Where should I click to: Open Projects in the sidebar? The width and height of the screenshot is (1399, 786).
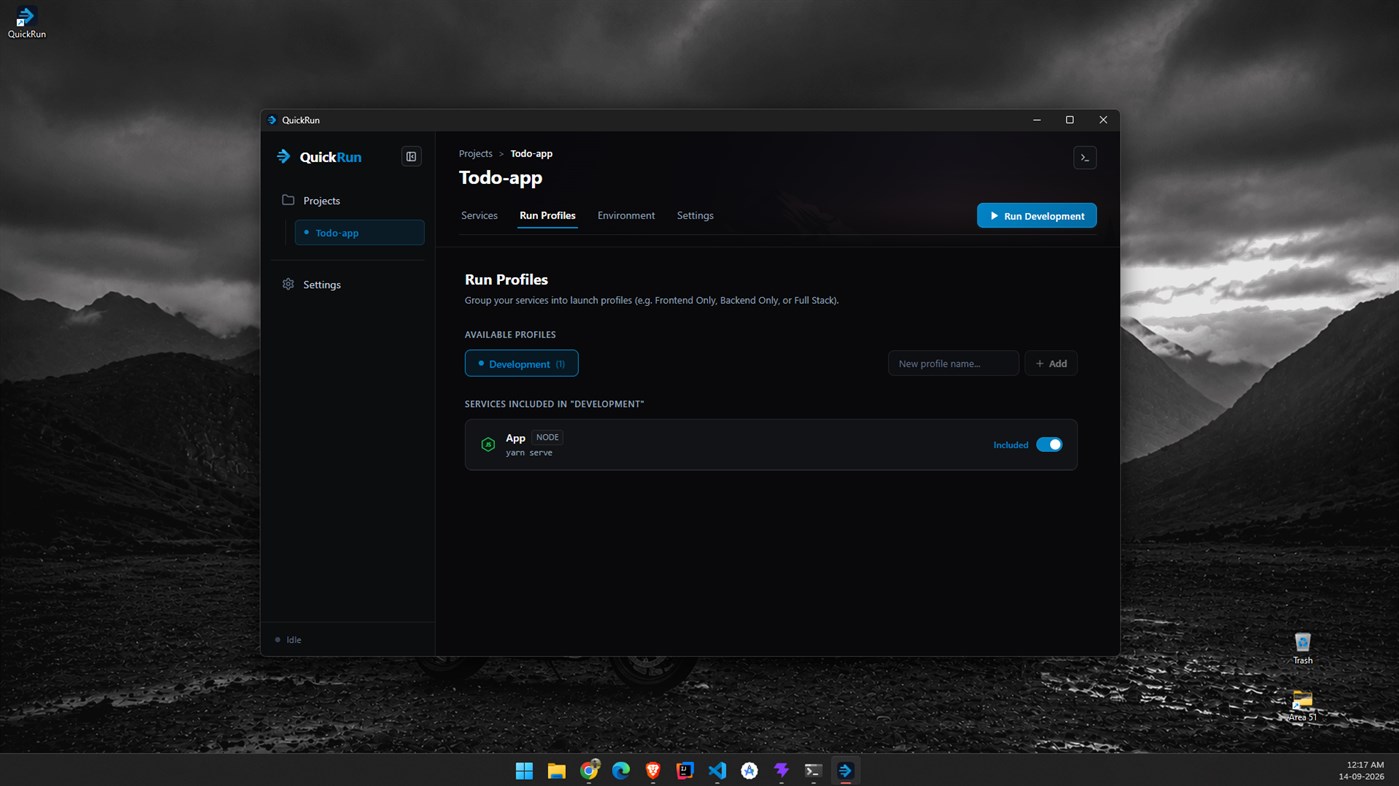[x=321, y=201]
